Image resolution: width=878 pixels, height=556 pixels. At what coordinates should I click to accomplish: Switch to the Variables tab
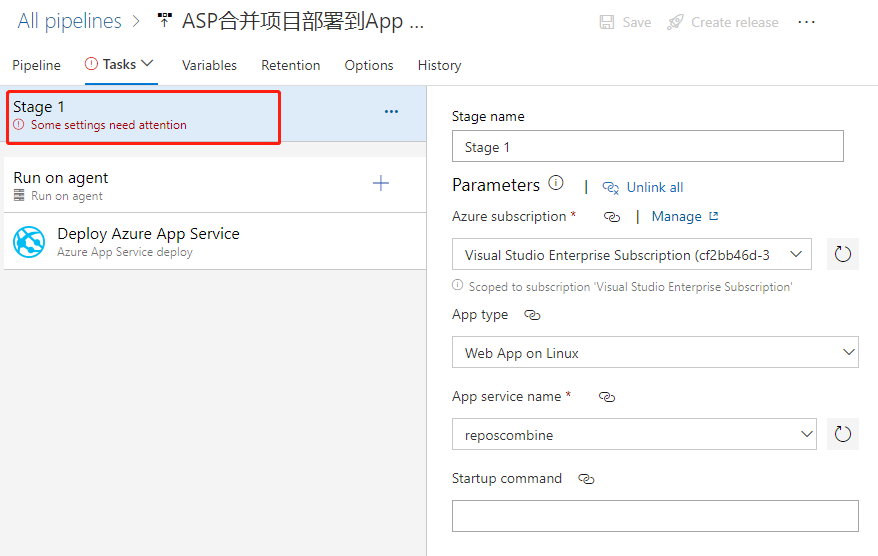point(209,66)
